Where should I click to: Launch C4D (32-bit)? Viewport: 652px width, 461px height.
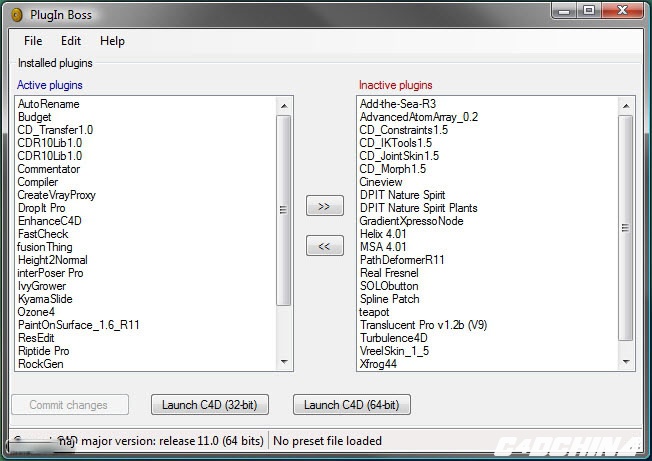[x=210, y=404]
